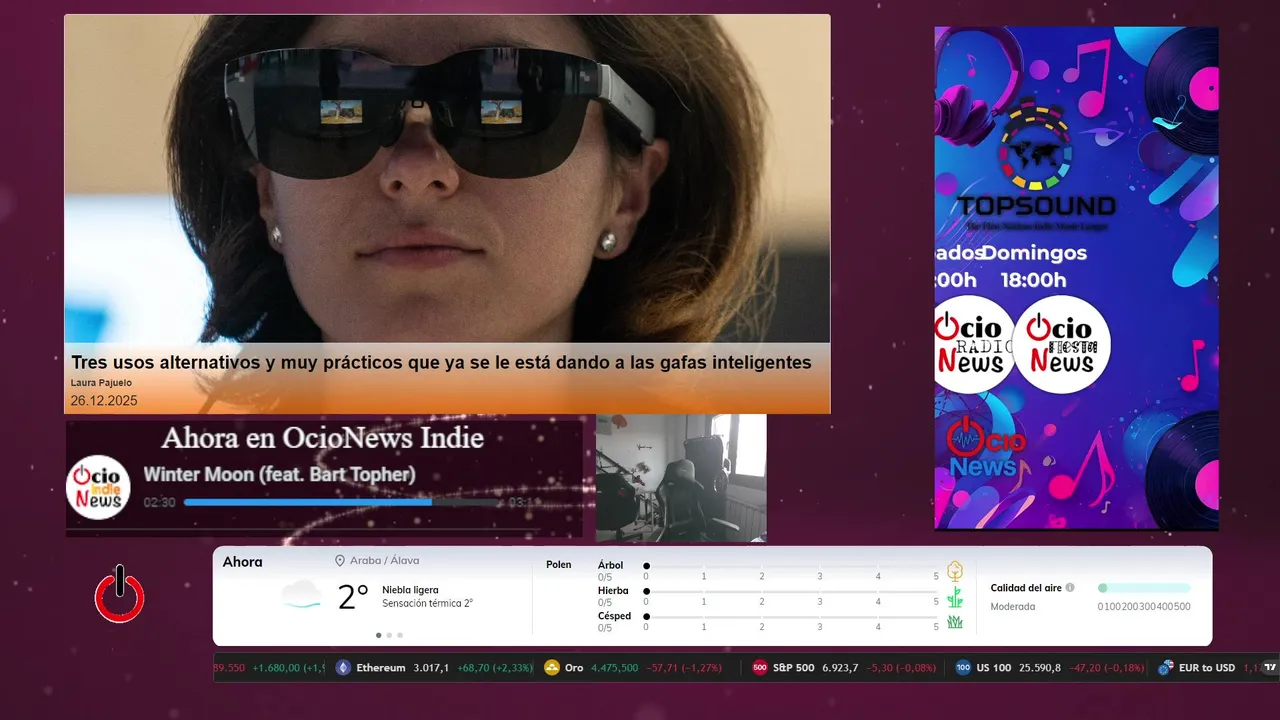Click the air quality indicator bar

[x=1144, y=588]
